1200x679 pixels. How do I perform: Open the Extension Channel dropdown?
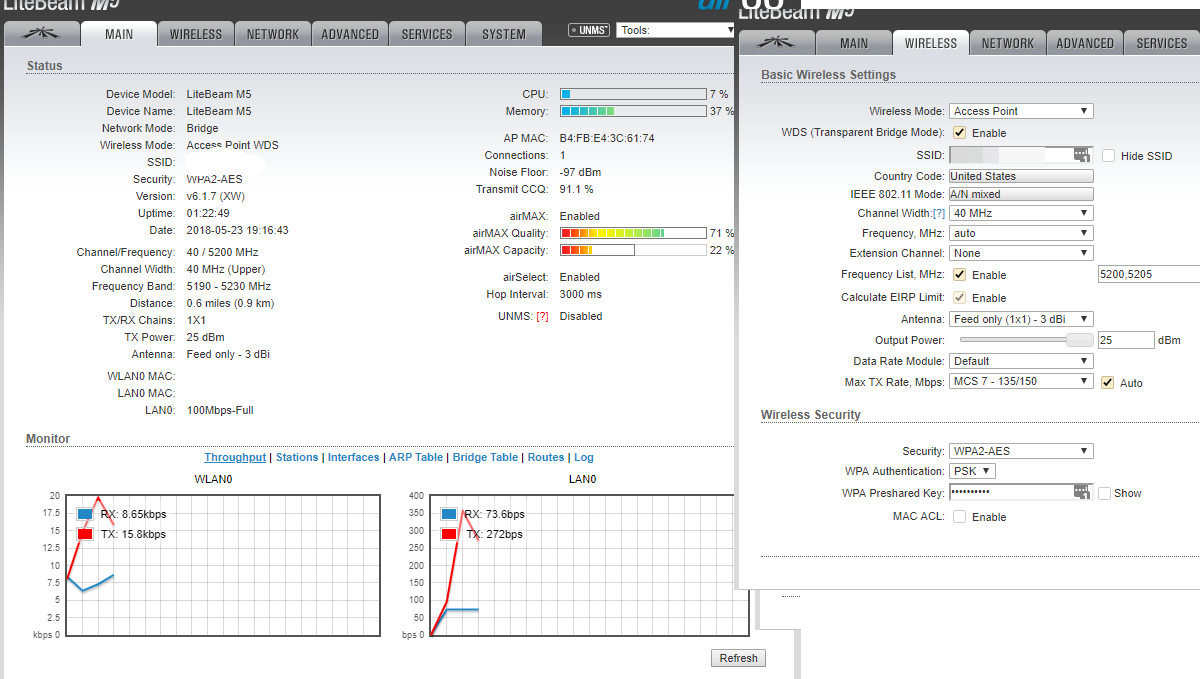[1021, 253]
